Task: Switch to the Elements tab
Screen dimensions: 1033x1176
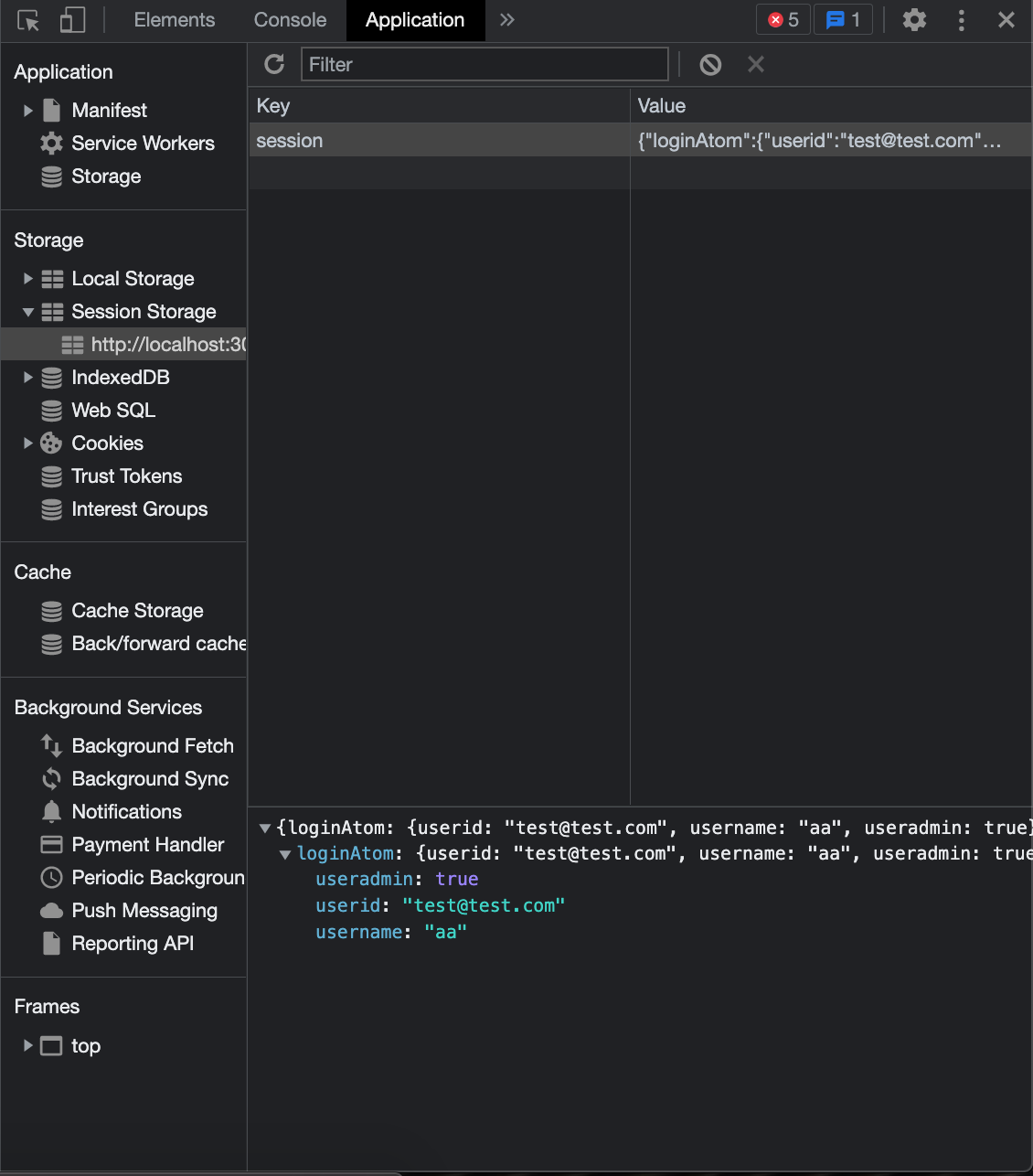Action: pyautogui.click(x=174, y=20)
